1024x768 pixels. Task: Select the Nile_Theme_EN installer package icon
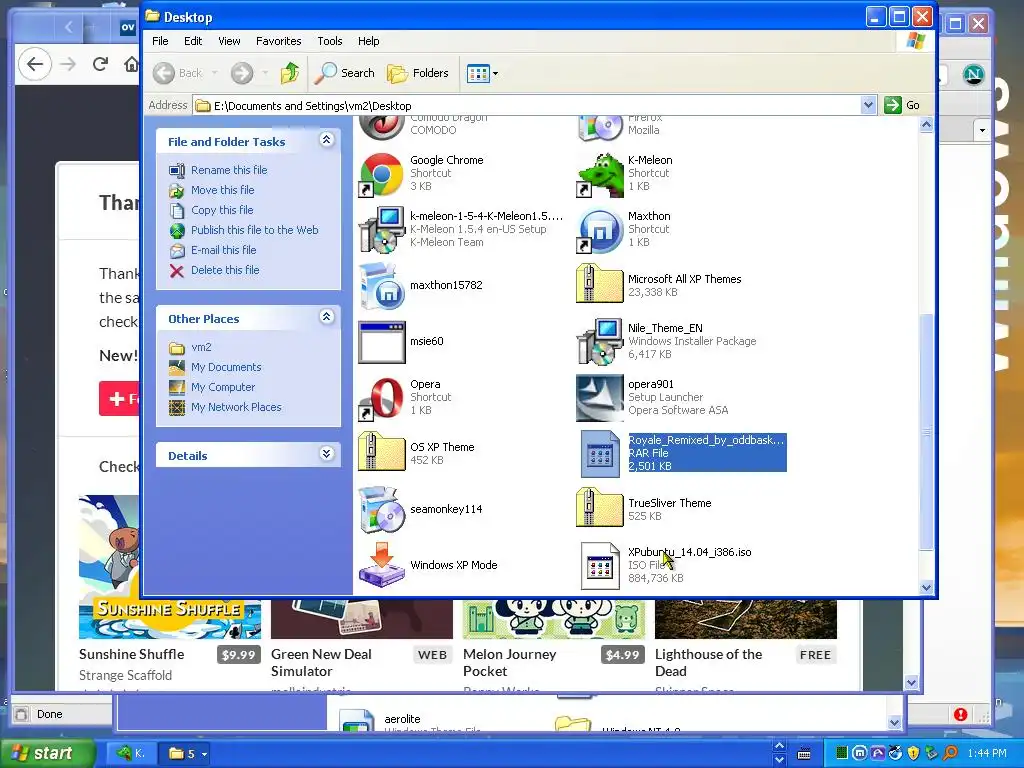pos(600,342)
